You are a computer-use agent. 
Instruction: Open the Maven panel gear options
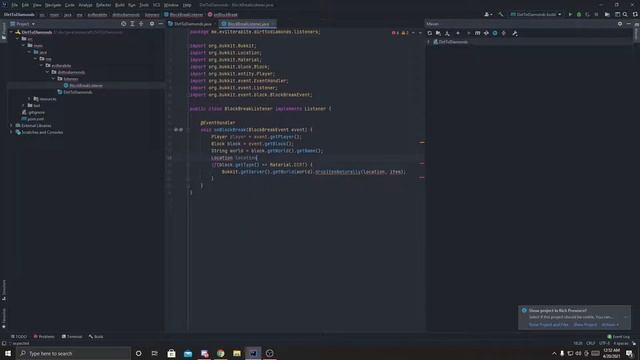point(620,24)
